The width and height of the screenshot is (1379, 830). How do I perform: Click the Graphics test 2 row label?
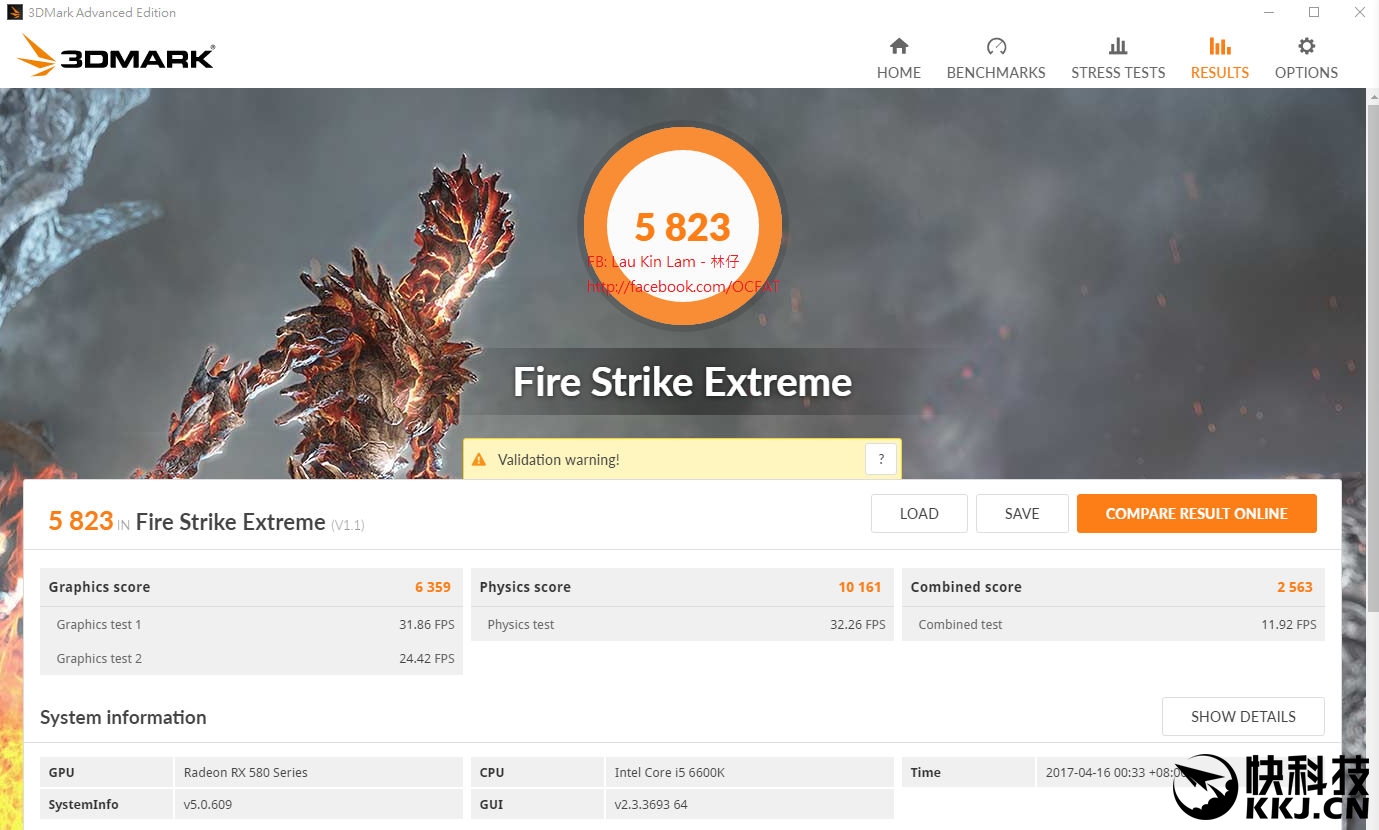(x=99, y=659)
